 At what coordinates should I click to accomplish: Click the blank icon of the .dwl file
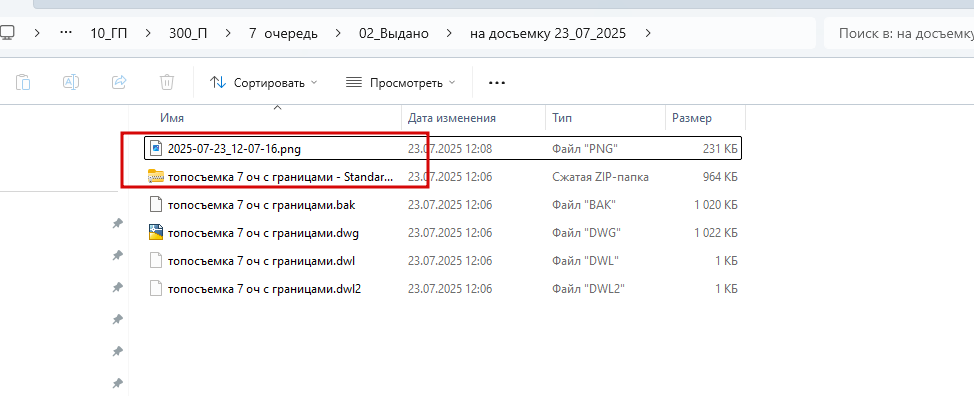pyautogui.click(x=155, y=260)
